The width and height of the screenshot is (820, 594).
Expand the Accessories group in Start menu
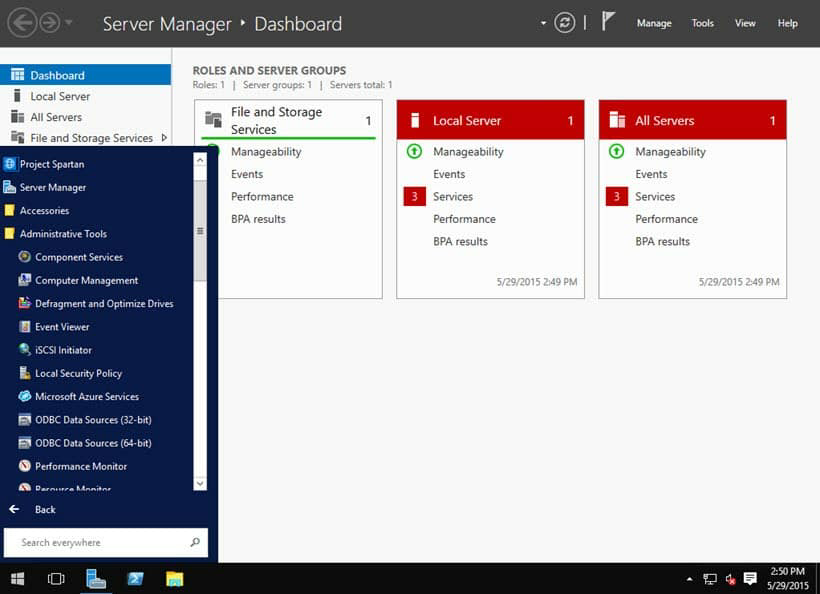[x=44, y=210]
